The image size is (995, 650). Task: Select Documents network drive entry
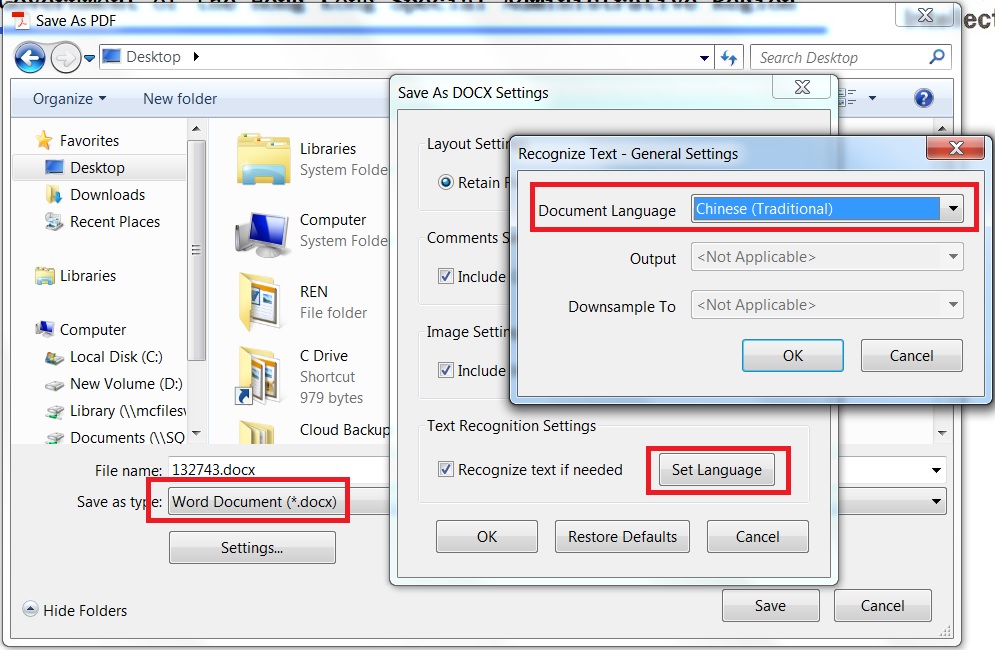pos(127,438)
